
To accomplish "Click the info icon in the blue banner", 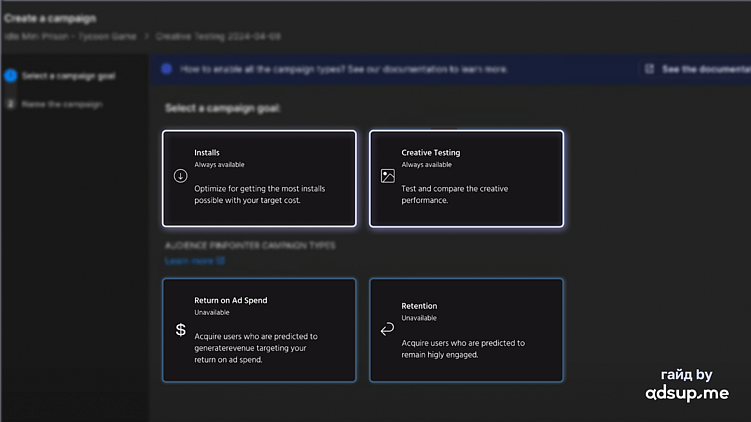I will tap(166, 69).
